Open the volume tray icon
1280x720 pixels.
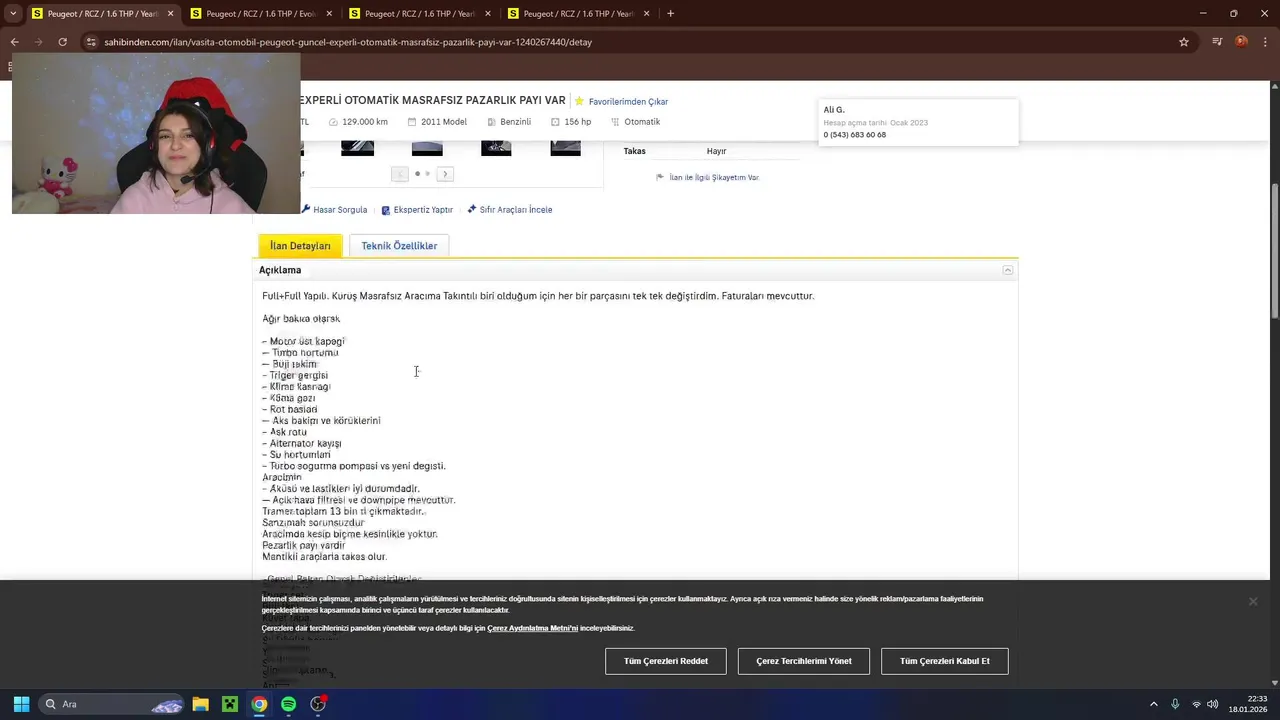(1213, 704)
